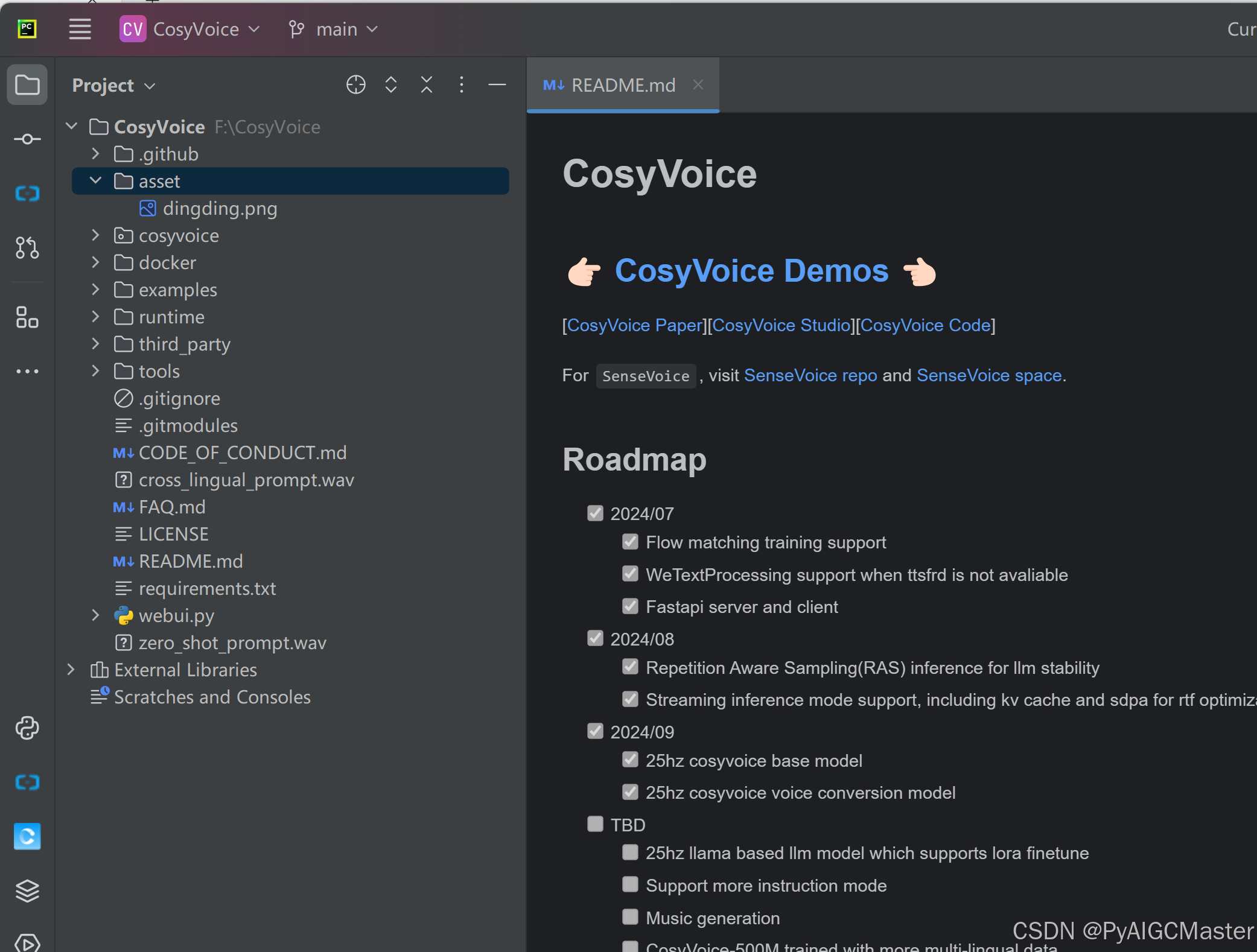
Task: Open the Pull Requests tool window
Action: (27, 247)
